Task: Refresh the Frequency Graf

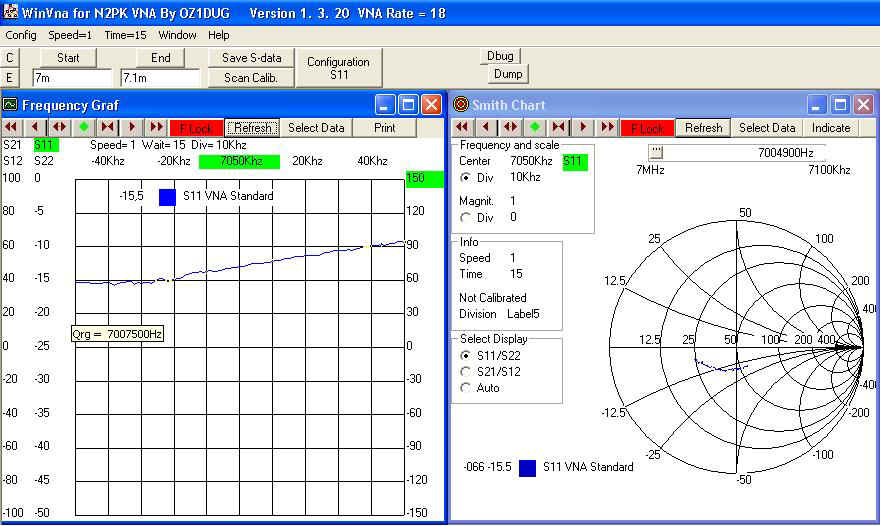Action: point(252,128)
